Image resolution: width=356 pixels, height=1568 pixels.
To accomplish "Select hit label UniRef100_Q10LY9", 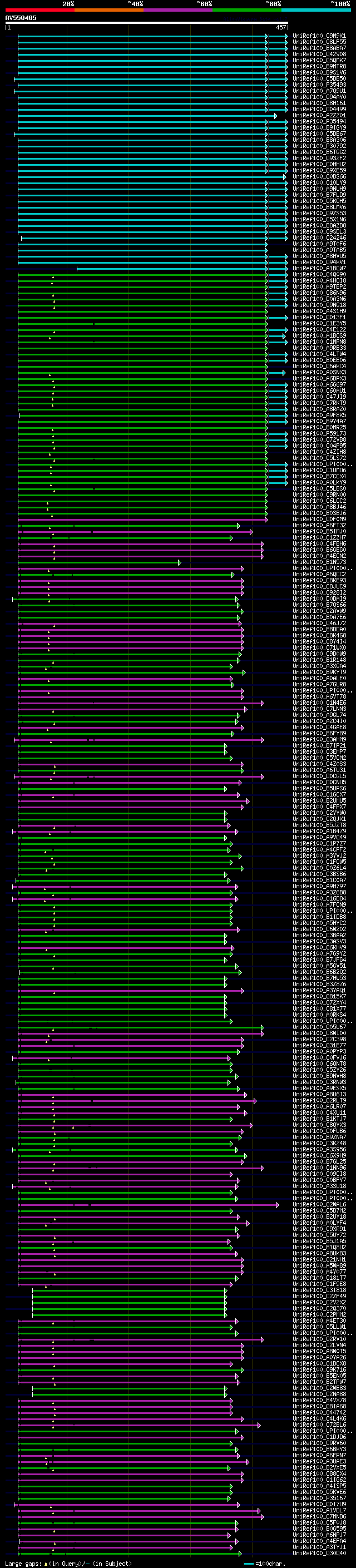I will coord(319,182).
